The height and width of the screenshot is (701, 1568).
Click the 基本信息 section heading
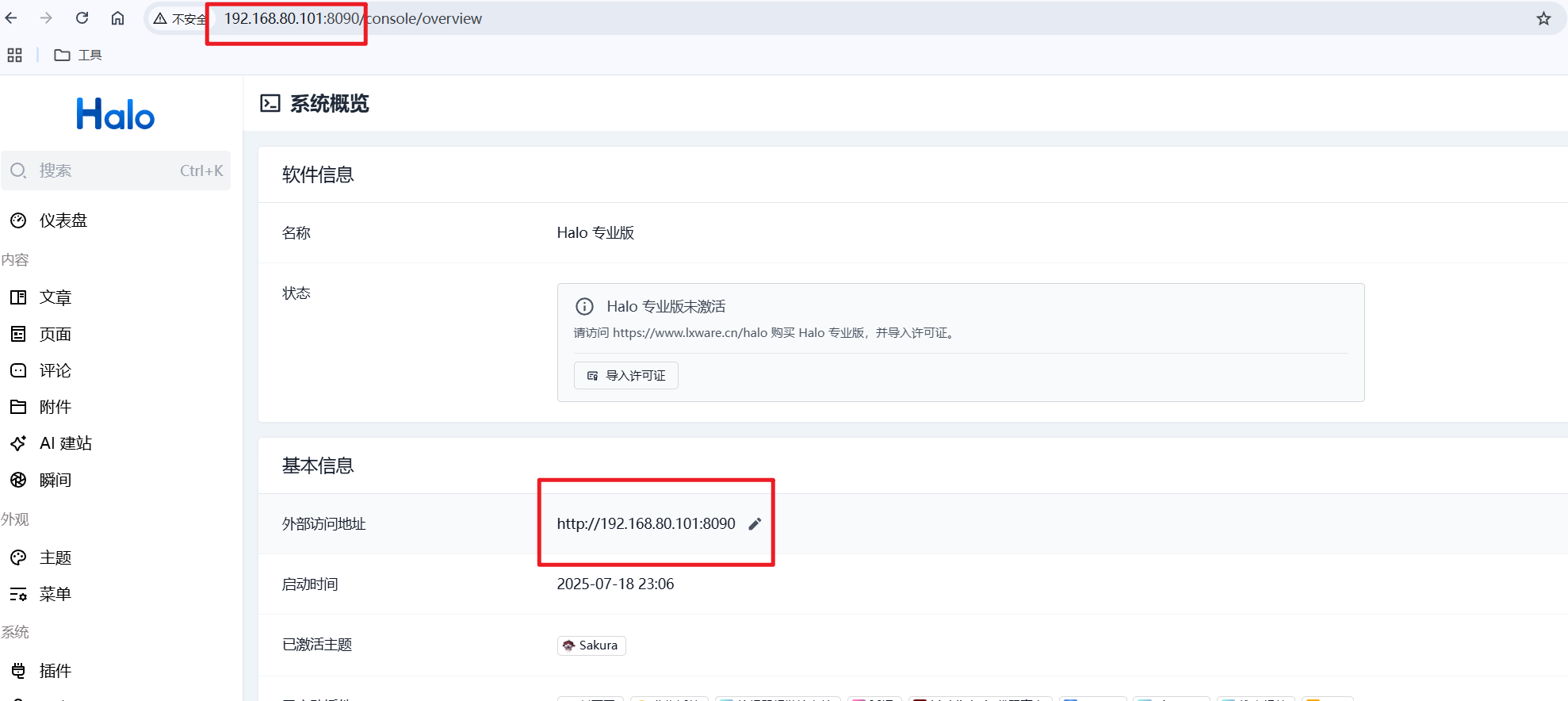[318, 465]
